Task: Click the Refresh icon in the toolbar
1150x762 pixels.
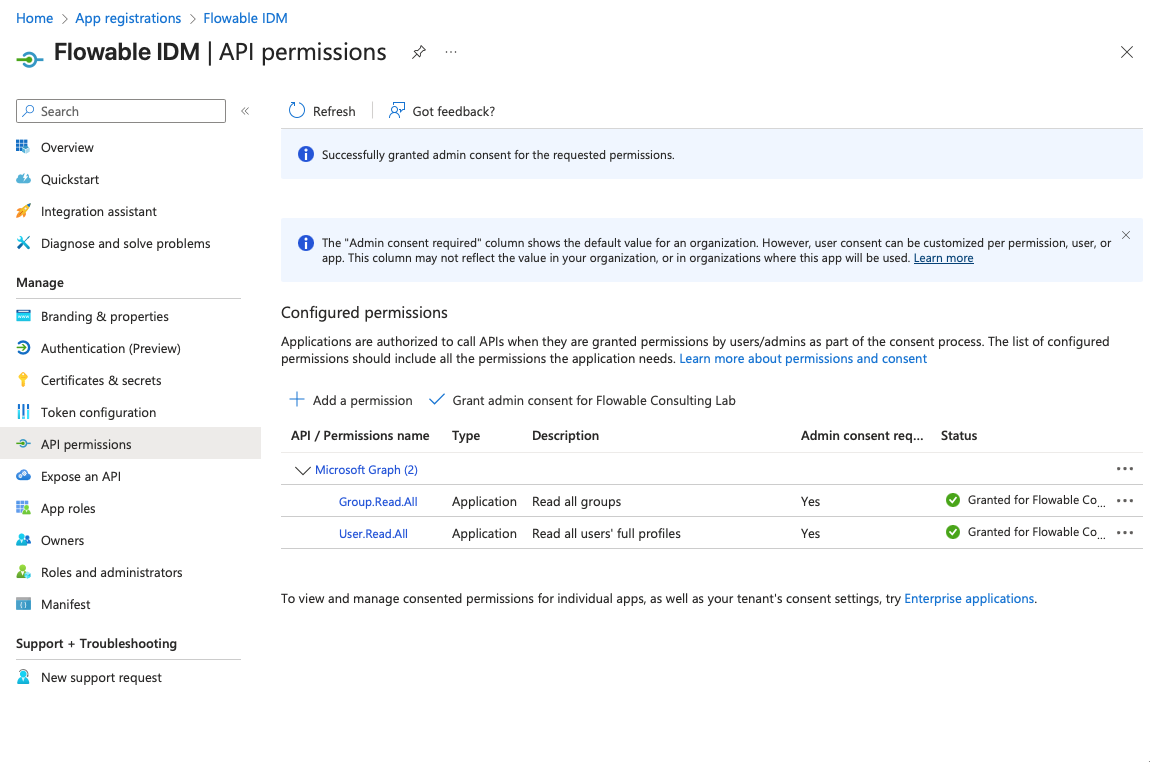Action: [297, 111]
